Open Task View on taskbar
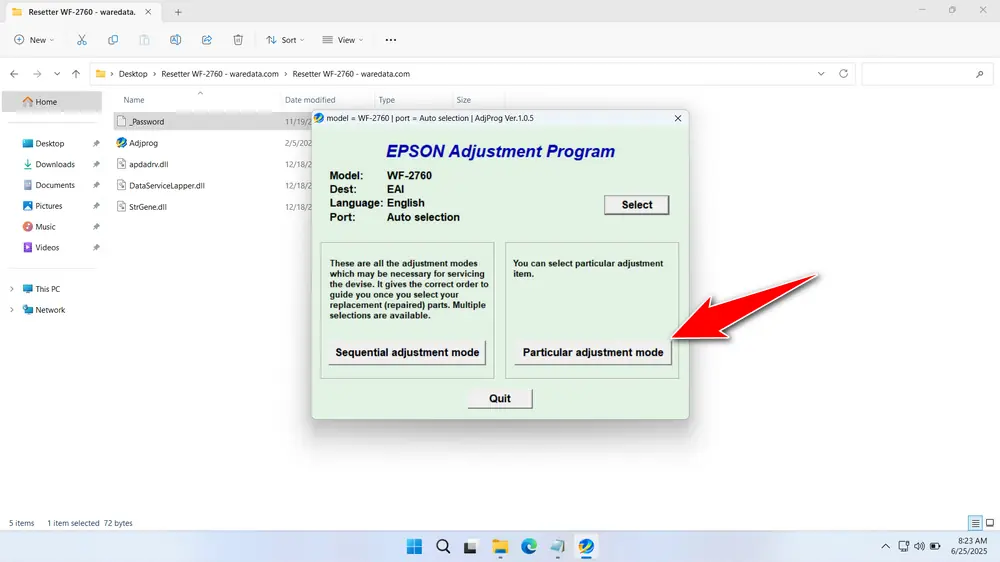This screenshot has width=1000, height=562. click(471, 547)
